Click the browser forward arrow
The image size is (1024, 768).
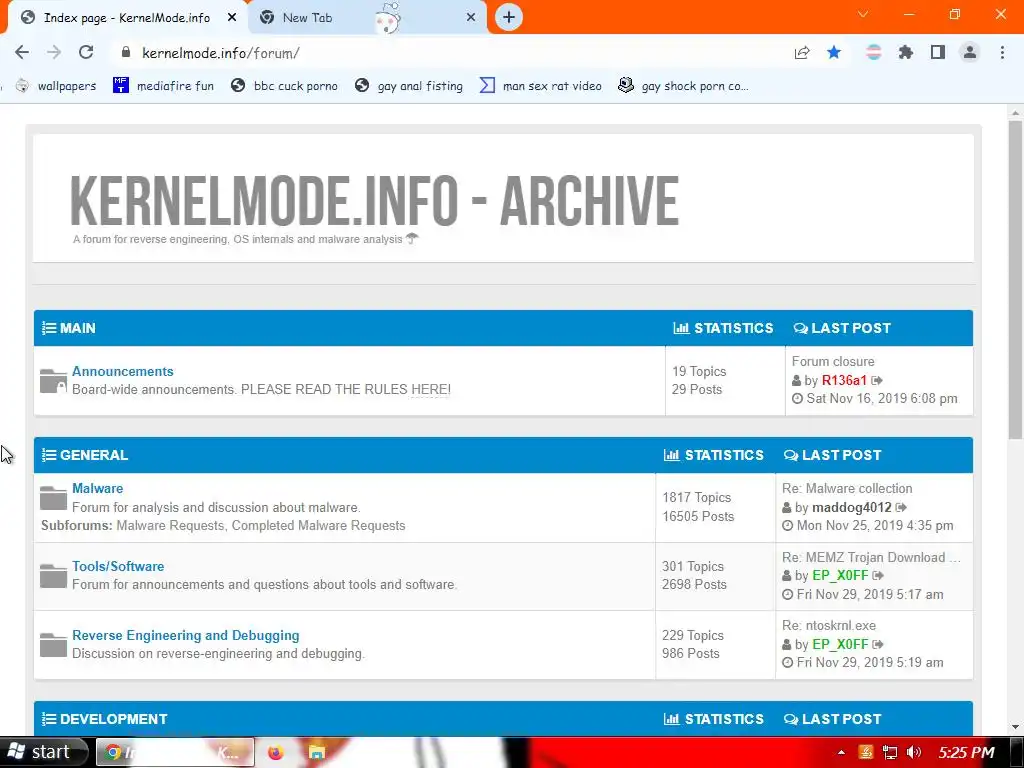pyautogui.click(x=54, y=53)
